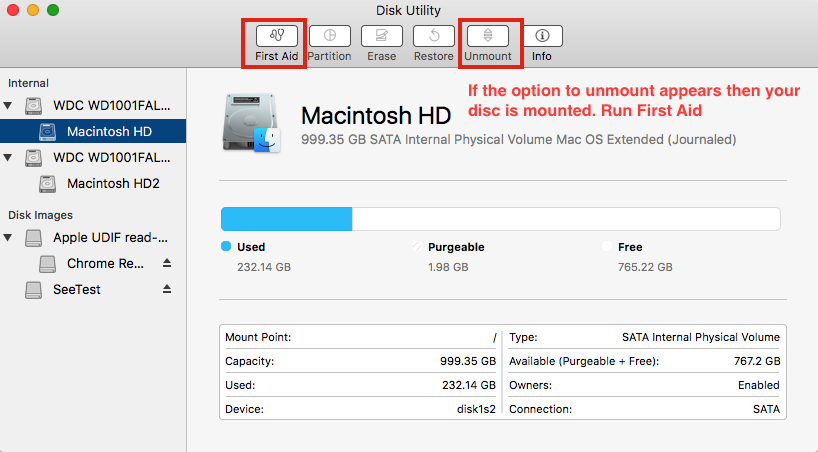Click the Mount Point label
Screen dimensions: 818x452
(258, 337)
